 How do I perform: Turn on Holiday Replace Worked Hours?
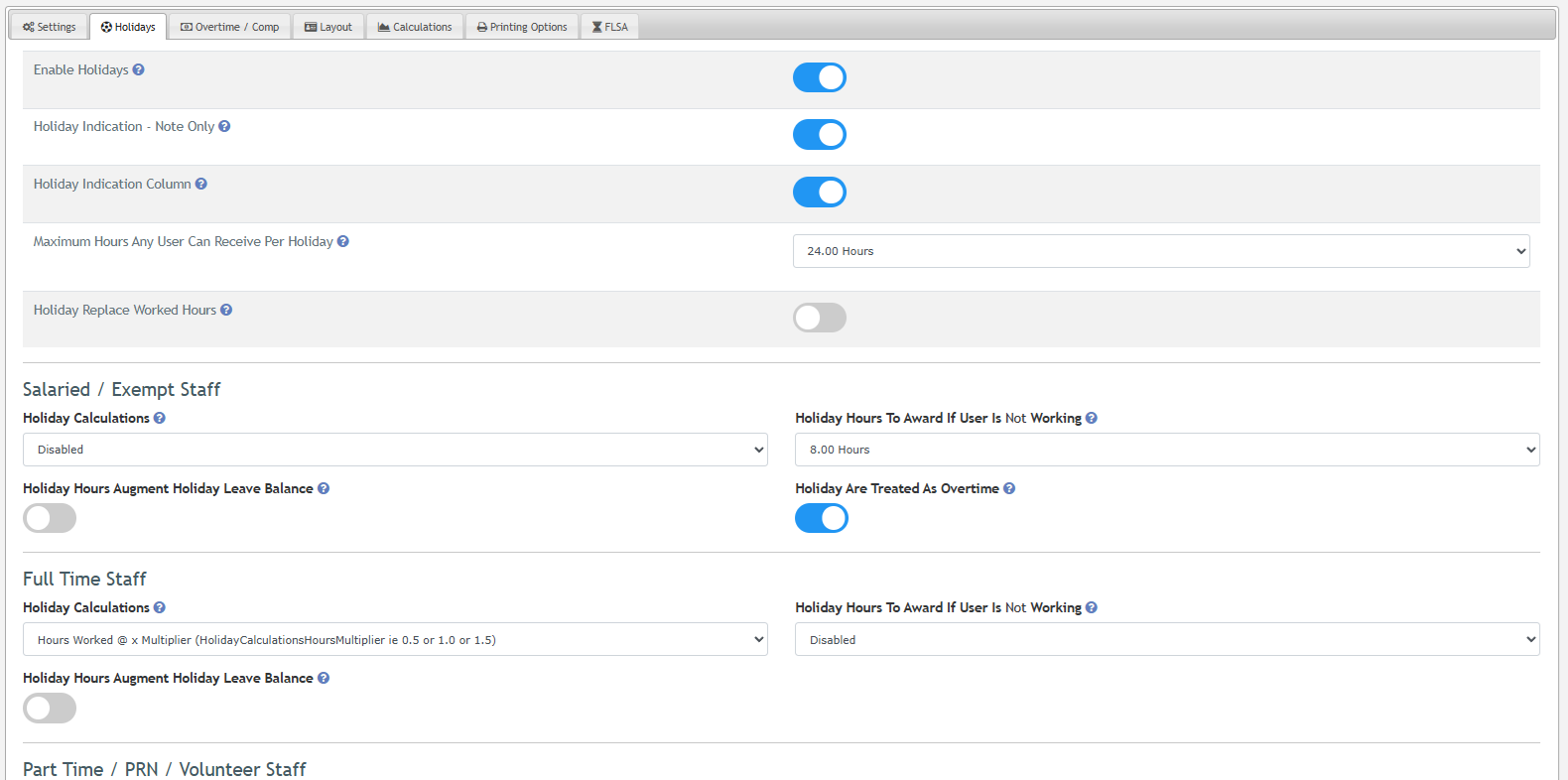click(819, 318)
